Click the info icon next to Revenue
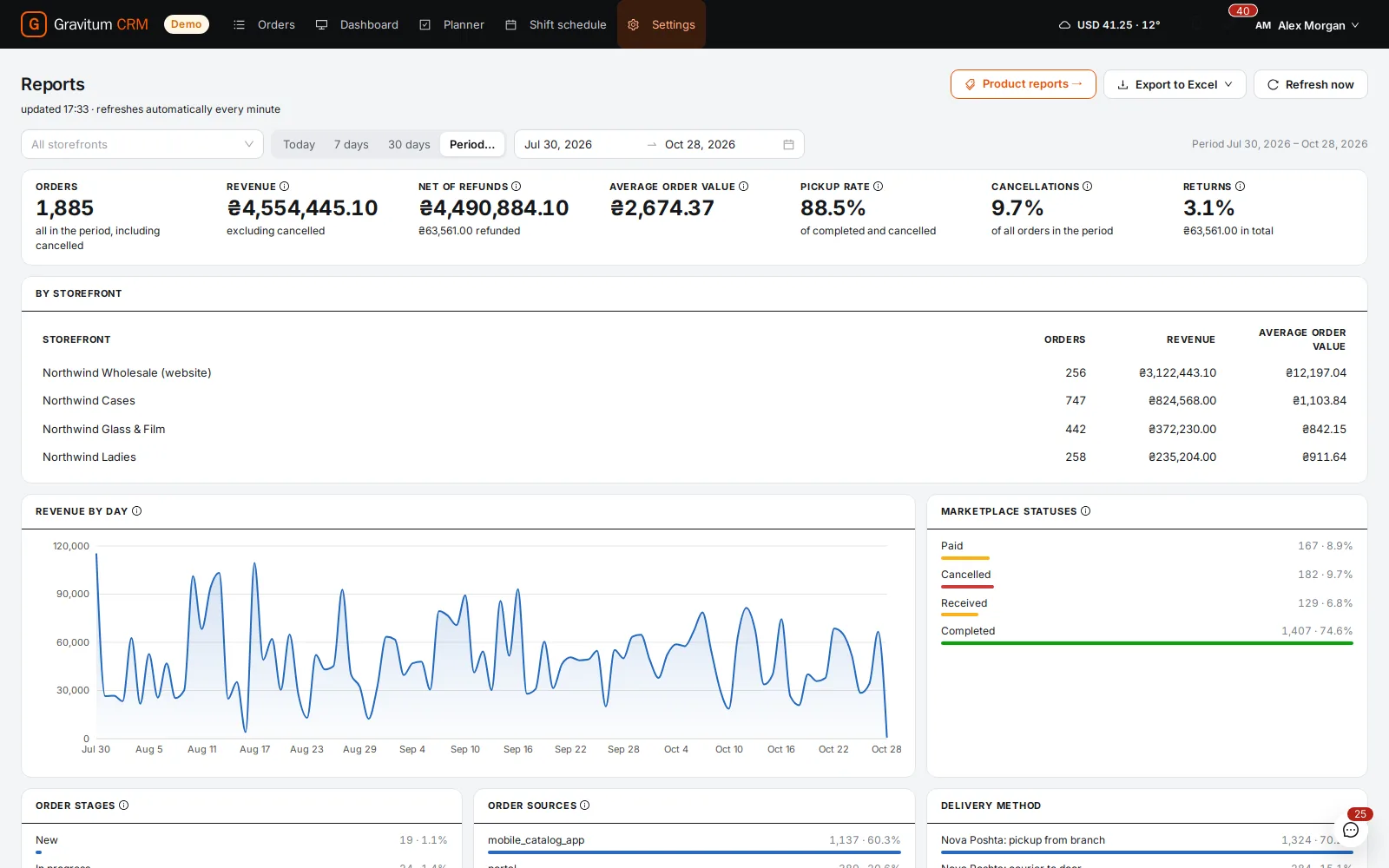This screenshot has height=868, width=1389. (x=284, y=187)
